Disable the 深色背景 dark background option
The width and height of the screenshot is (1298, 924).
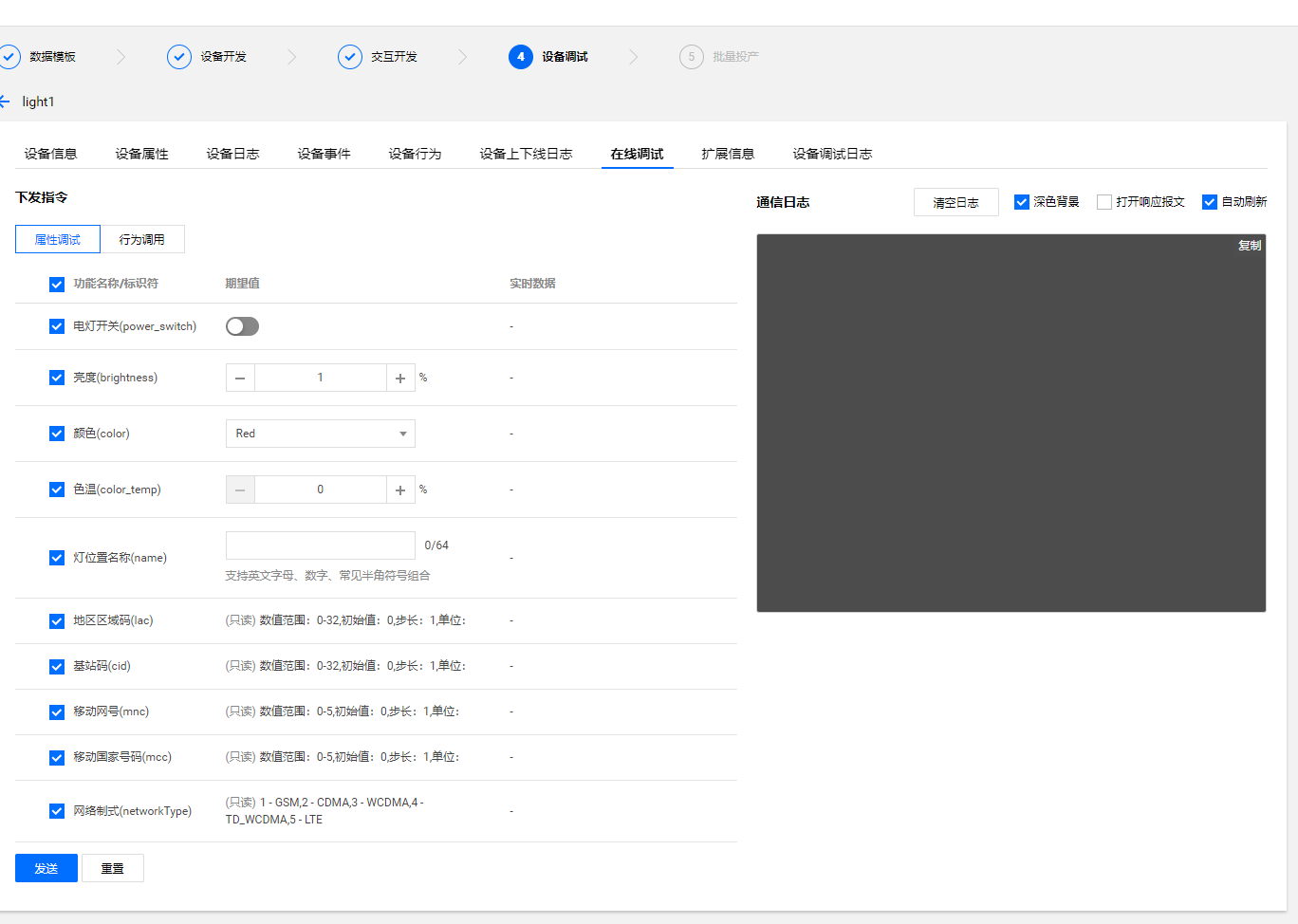click(1022, 202)
